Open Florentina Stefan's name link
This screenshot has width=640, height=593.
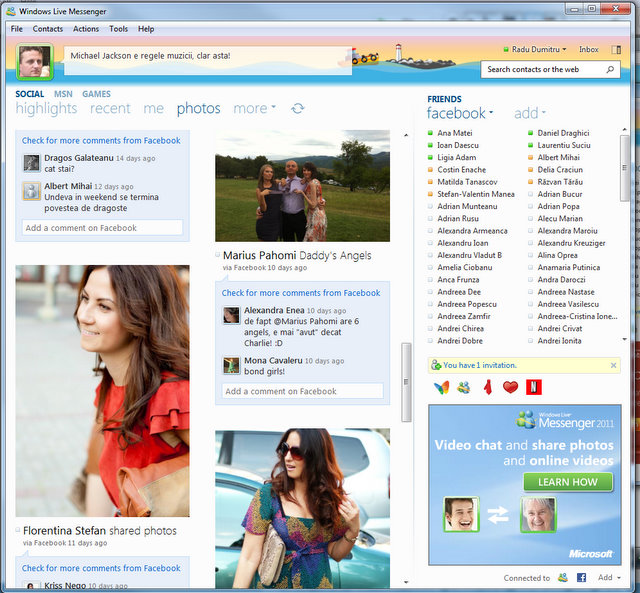(x=64, y=531)
